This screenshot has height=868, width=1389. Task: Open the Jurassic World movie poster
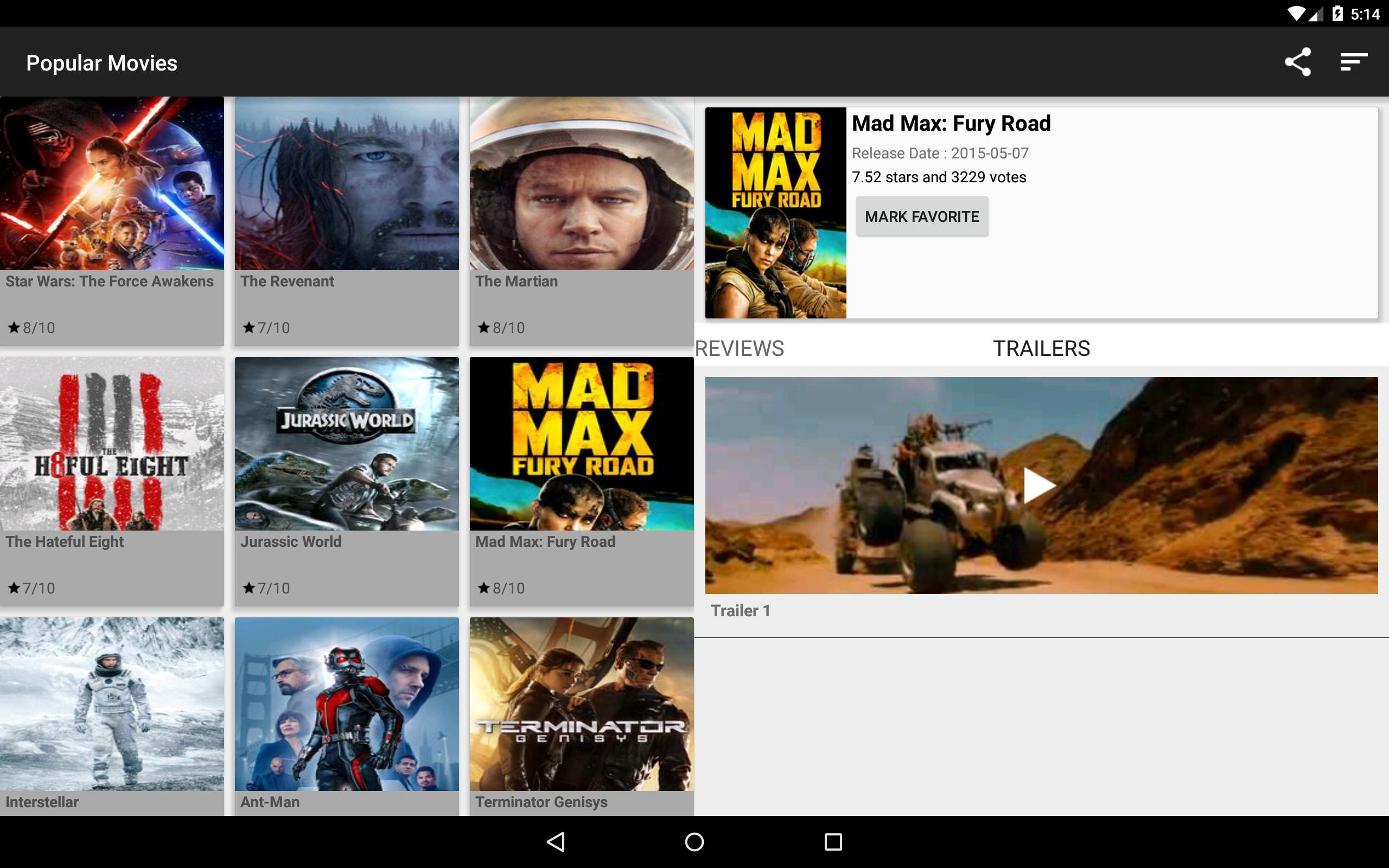tap(347, 444)
